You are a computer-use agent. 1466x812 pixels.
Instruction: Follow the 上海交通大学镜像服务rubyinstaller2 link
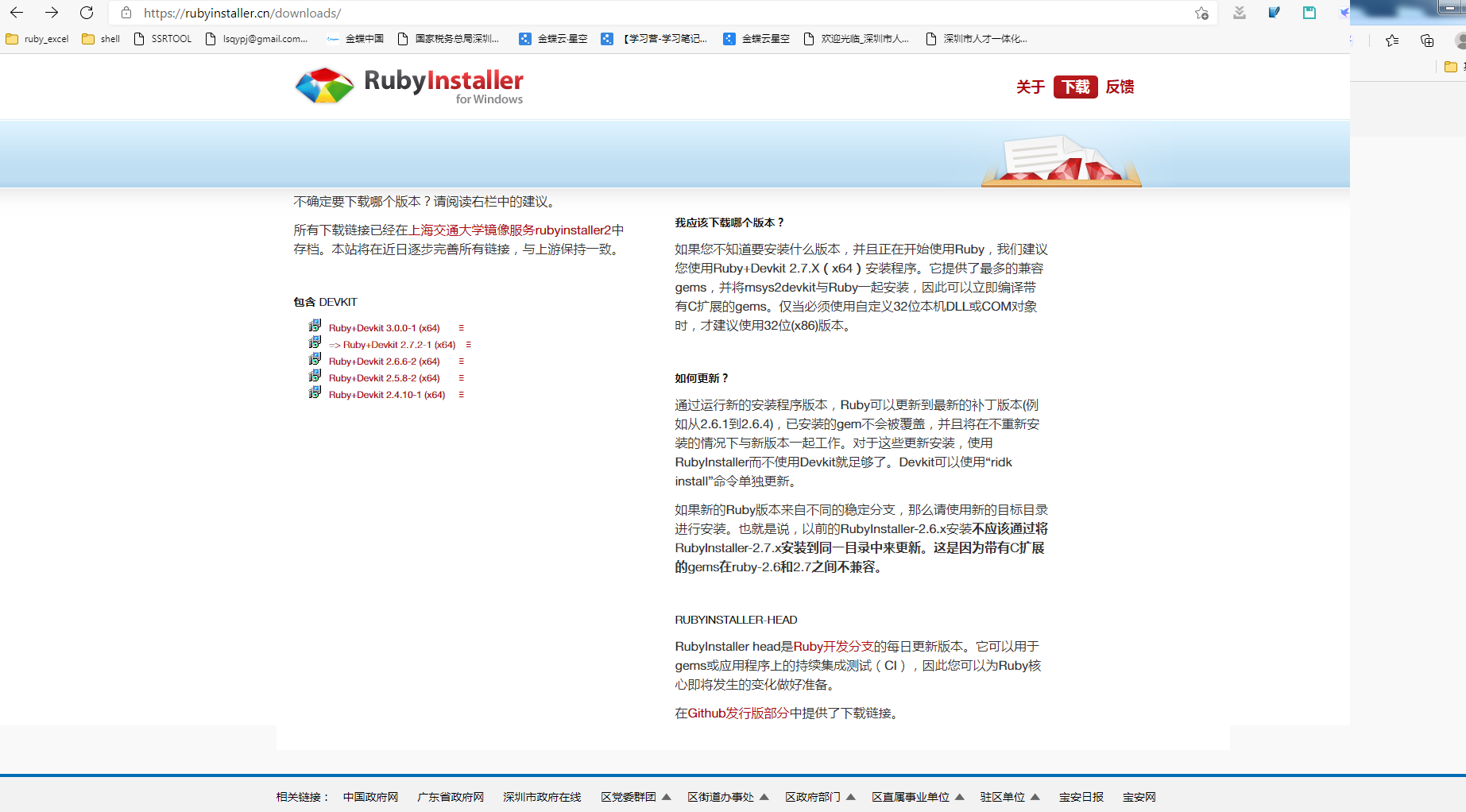click(x=510, y=230)
